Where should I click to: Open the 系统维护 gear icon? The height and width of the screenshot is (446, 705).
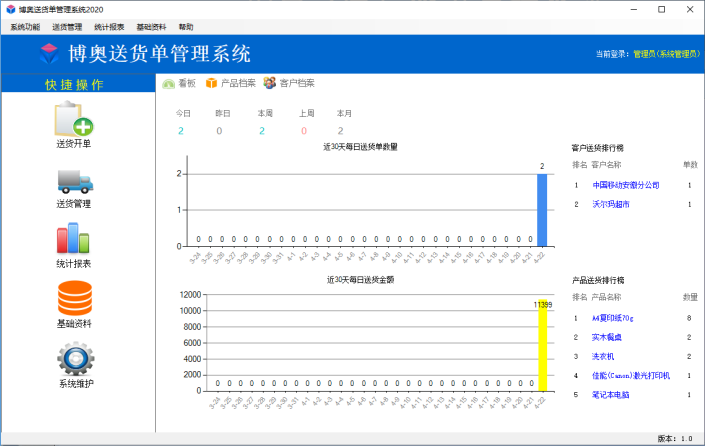point(76,358)
